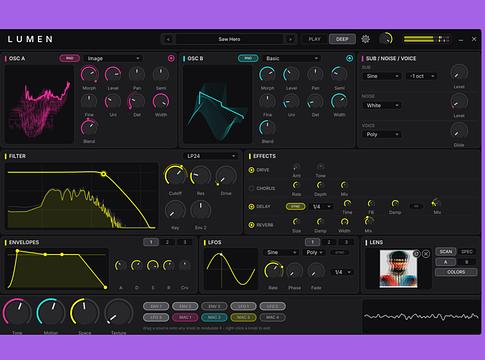Click the OSC A Blend knob

pyautogui.click(x=89, y=128)
